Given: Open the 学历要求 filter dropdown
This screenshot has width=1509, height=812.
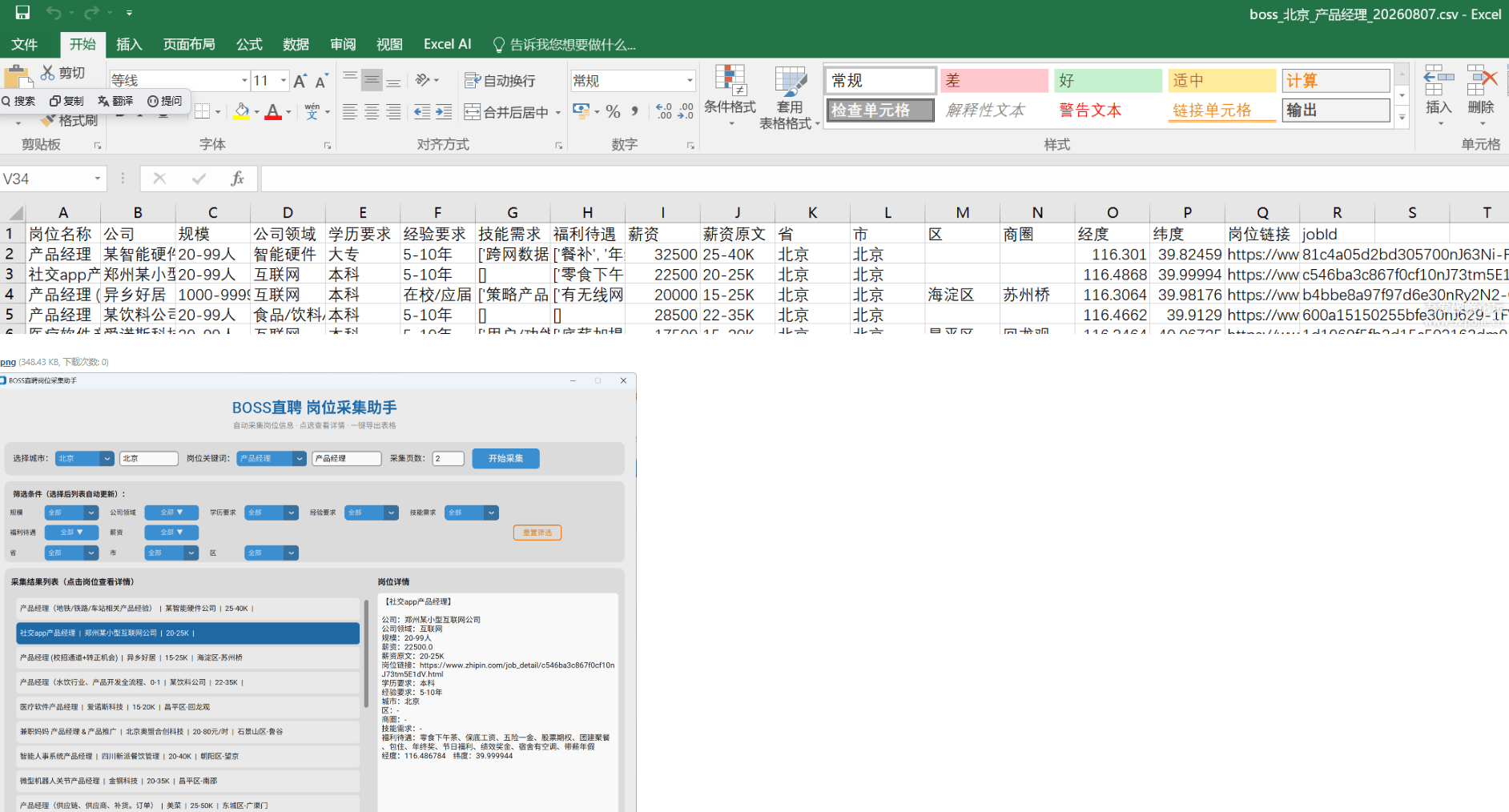Looking at the screenshot, I should point(272,513).
